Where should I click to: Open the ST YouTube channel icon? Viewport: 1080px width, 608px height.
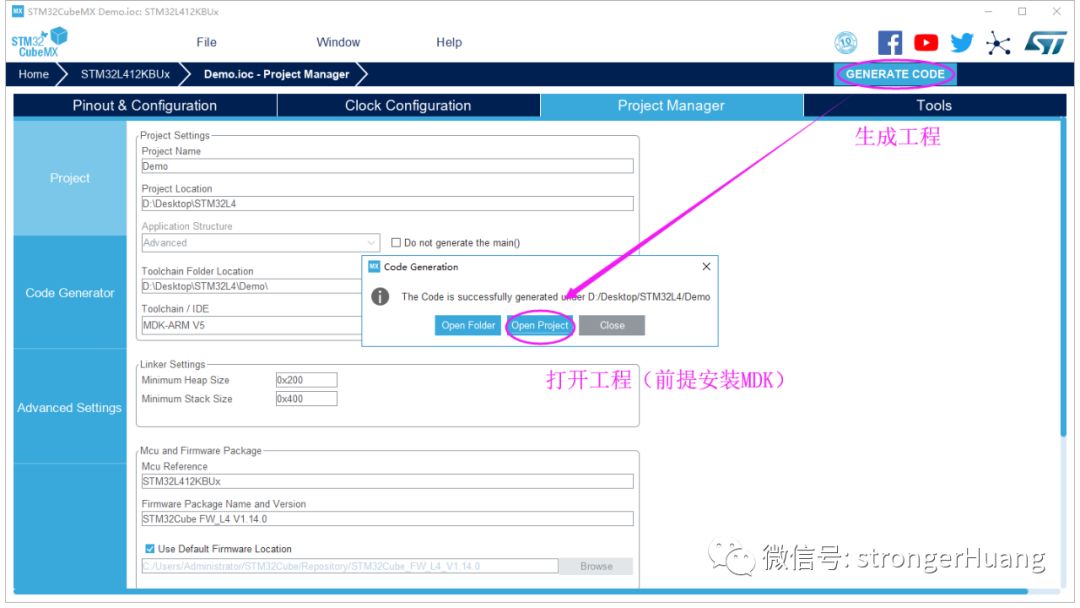926,43
